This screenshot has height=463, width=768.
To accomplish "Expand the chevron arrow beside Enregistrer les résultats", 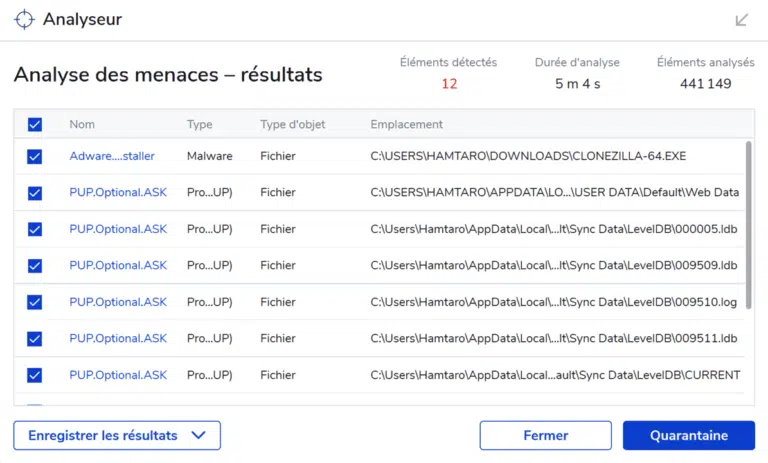I will pyautogui.click(x=198, y=435).
